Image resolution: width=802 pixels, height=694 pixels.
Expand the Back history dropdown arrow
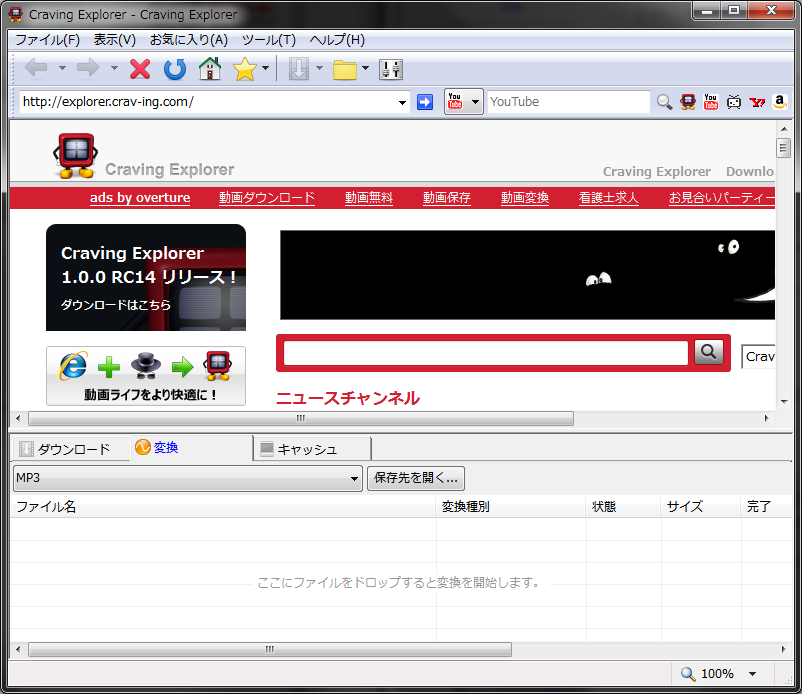tap(62, 68)
